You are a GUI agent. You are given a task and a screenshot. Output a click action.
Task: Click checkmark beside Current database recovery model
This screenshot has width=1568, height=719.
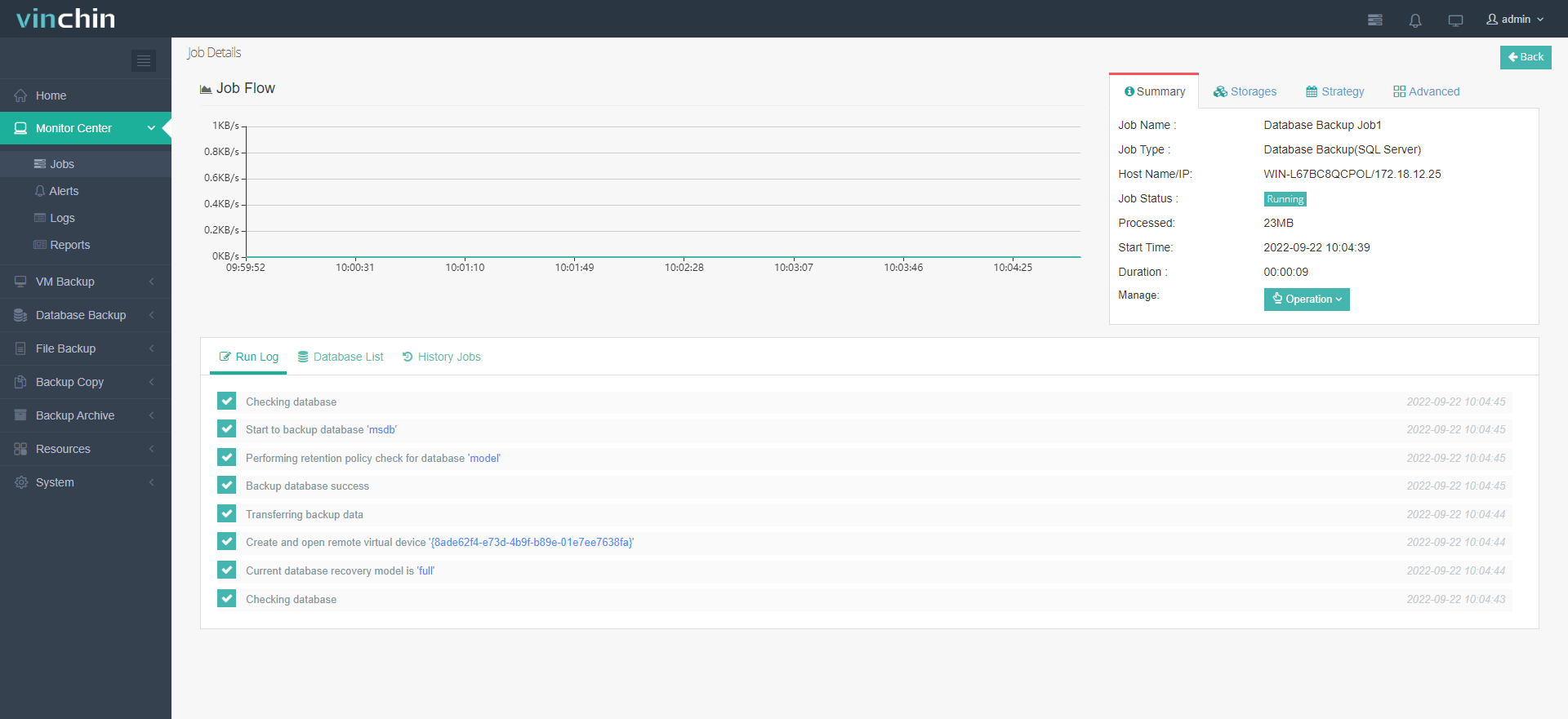click(227, 570)
